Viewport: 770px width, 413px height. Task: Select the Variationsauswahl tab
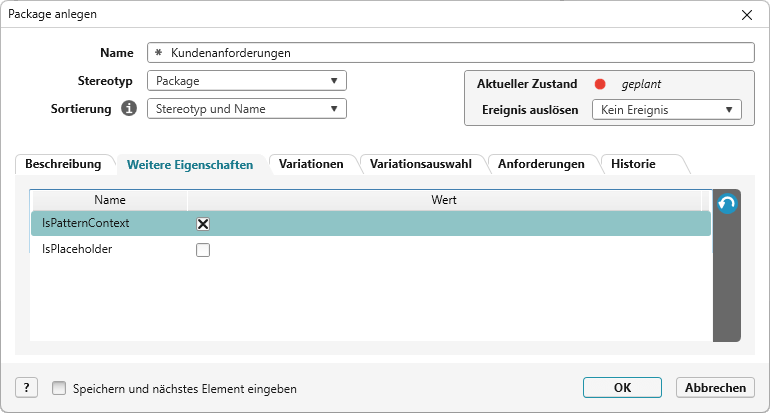420,163
